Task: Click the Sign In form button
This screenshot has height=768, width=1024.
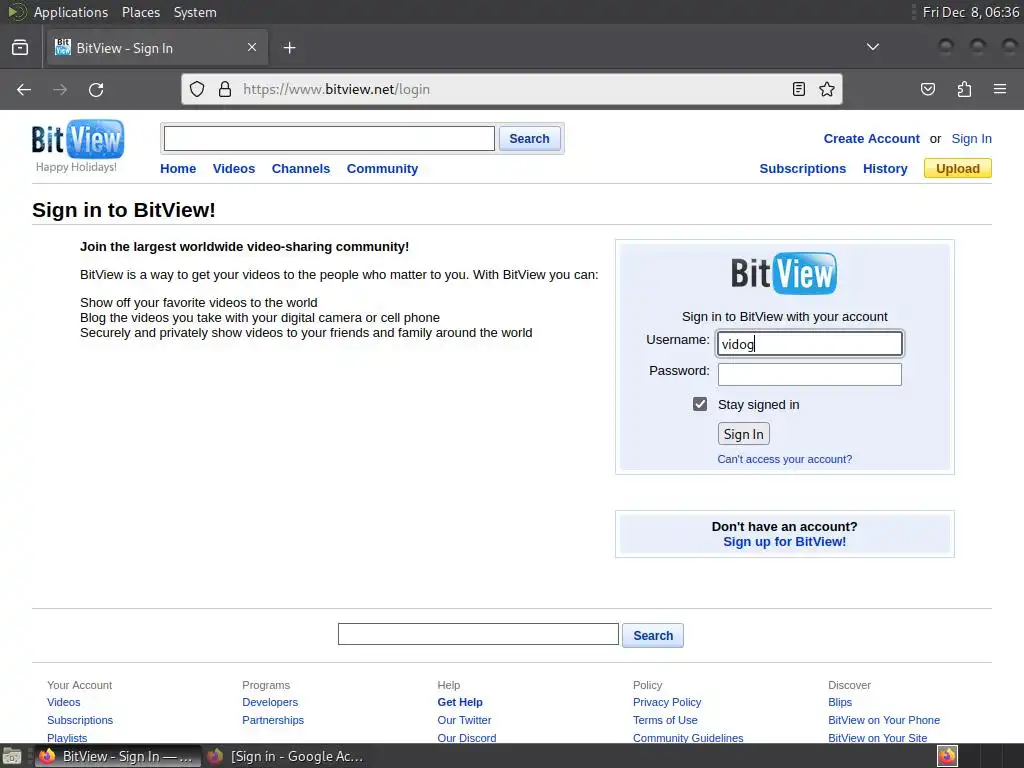Action: point(744,434)
